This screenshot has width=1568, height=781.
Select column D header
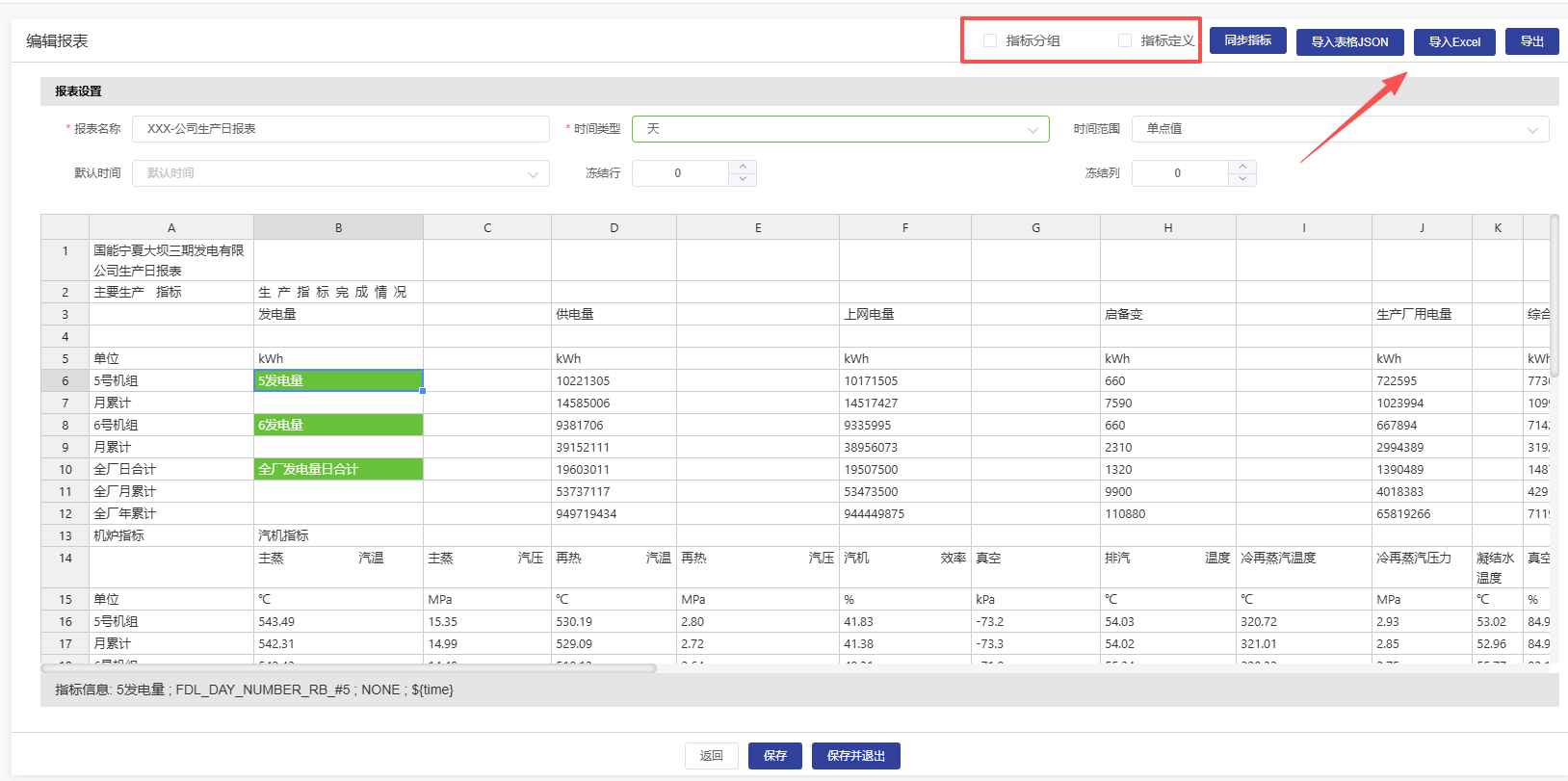pyautogui.click(x=614, y=227)
